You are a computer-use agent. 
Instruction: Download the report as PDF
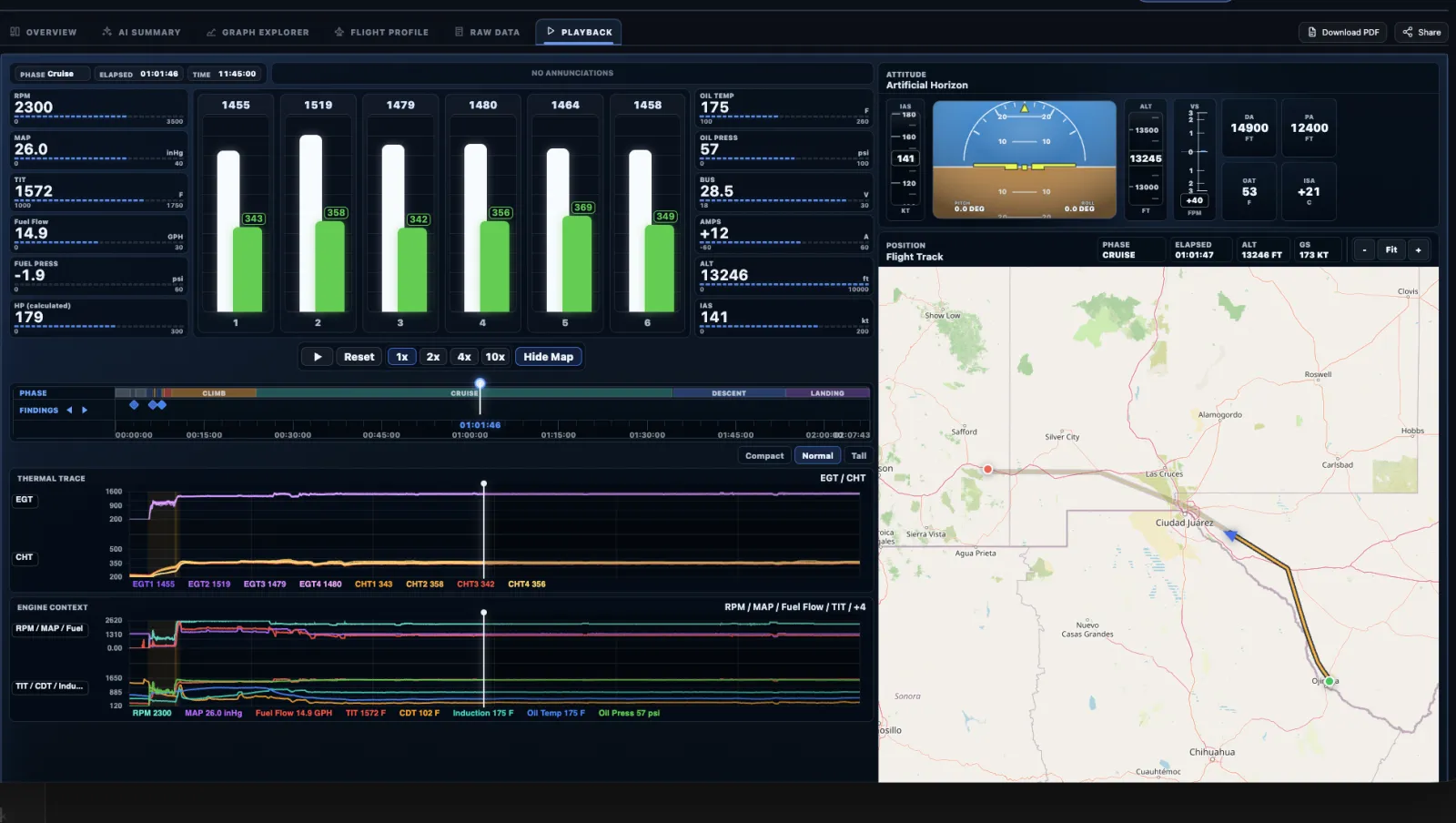[1343, 32]
